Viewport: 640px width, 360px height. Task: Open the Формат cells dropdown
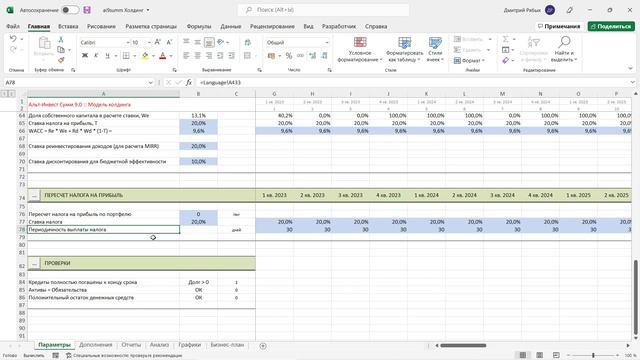point(469,60)
